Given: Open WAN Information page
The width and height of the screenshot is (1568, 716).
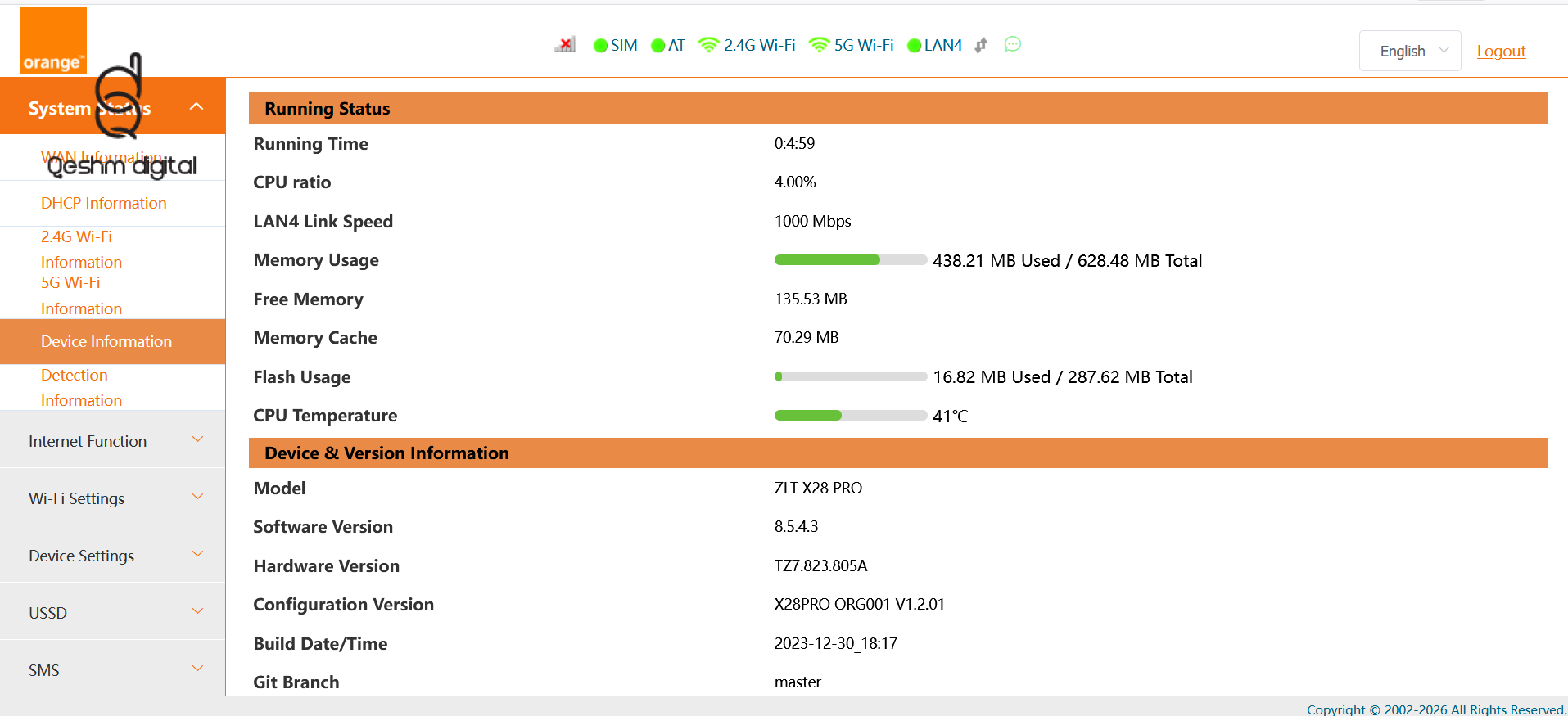Looking at the screenshot, I should [x=113, y=157].
